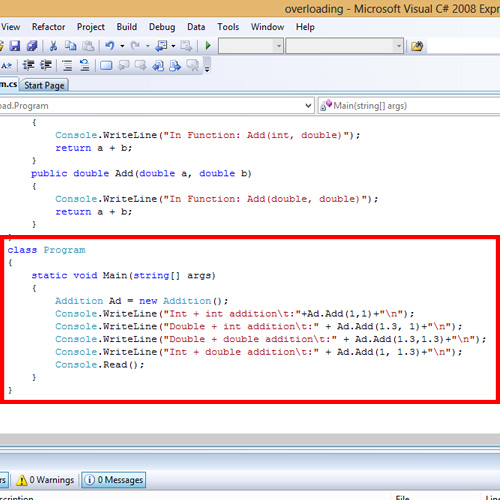Open the Refactor menu
The image size is (500, 500).
coord(48,27)
